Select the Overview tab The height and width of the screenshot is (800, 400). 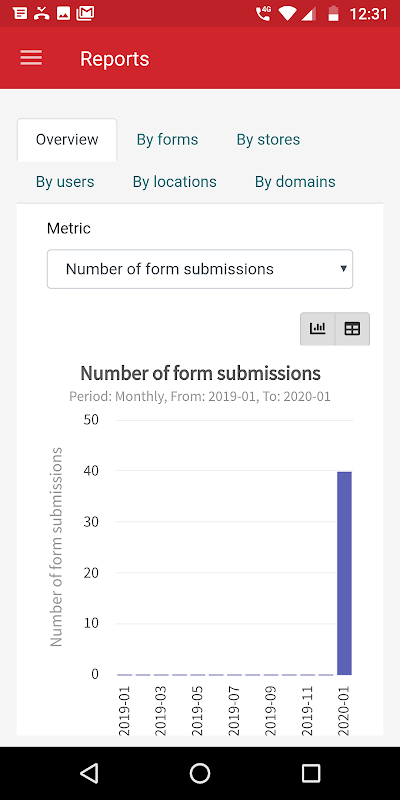tap(67, 140)
